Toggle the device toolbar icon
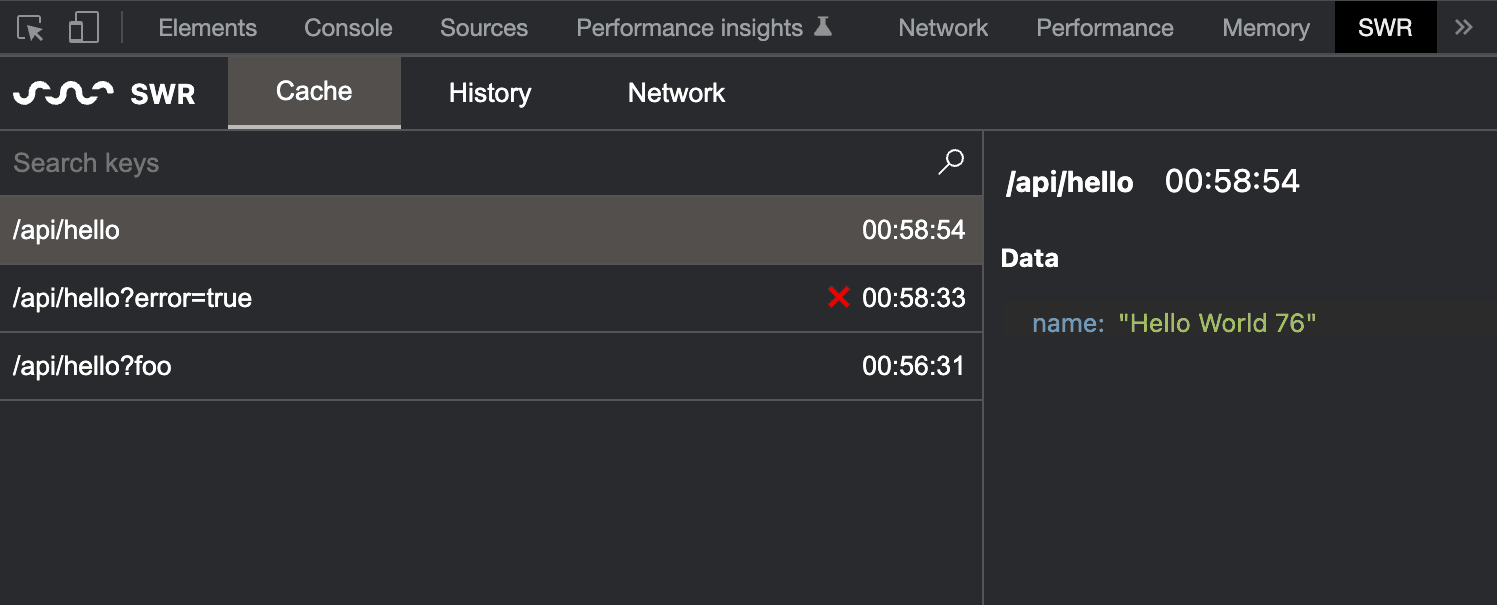The height and width of the screenshot is (605, 1497). (x=83, y=27)
